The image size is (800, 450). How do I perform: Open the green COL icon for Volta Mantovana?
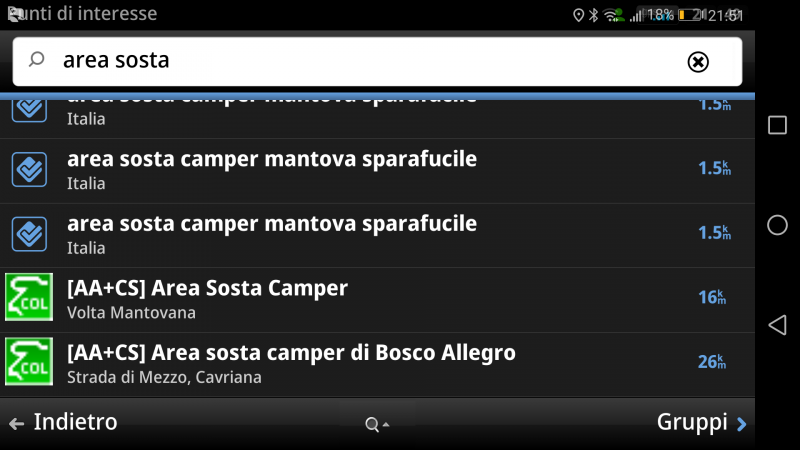[29, 297]
